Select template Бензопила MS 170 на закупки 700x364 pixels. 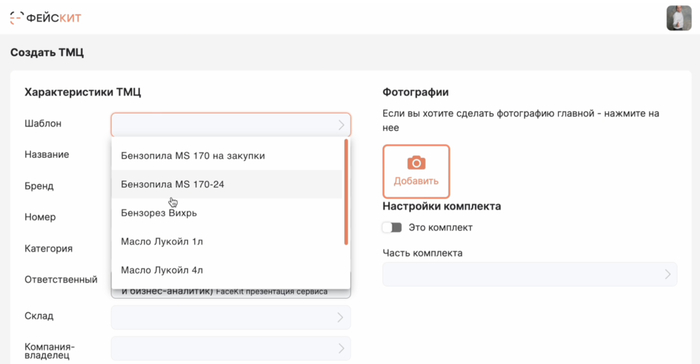pos(227,156)
